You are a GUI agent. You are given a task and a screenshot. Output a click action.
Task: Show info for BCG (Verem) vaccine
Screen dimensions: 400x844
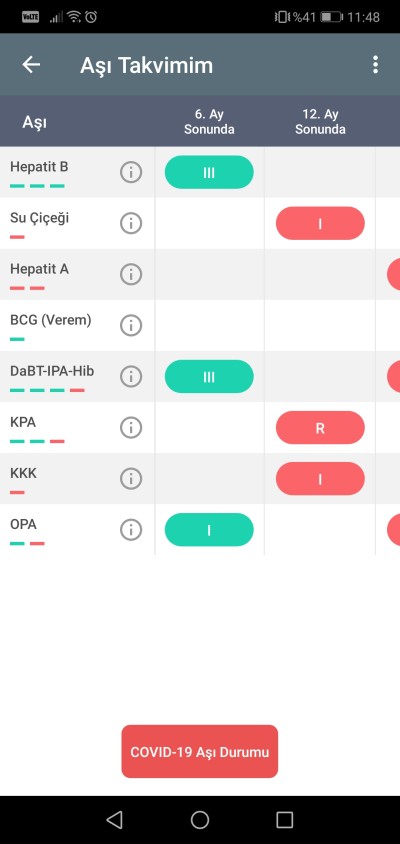[130, 325]
